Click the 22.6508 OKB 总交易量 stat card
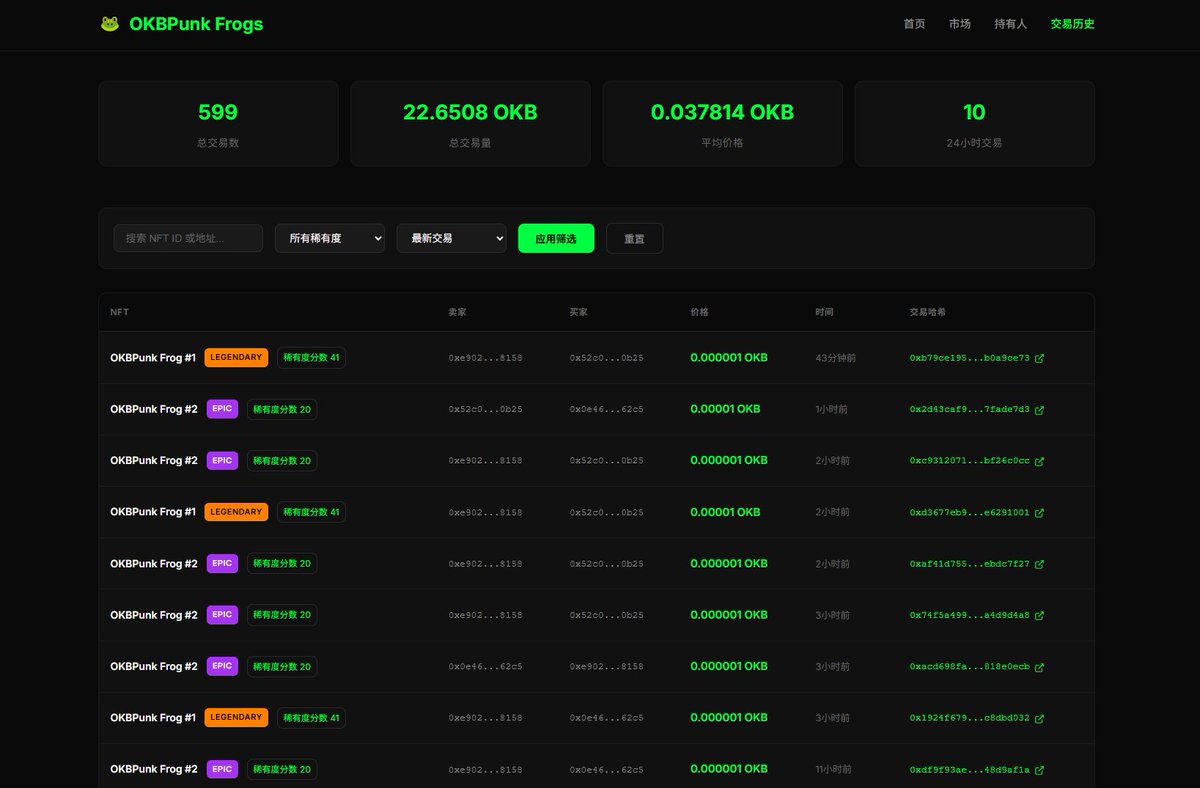Viewport: 1200px width, 788px height. (x=470, y=123)
